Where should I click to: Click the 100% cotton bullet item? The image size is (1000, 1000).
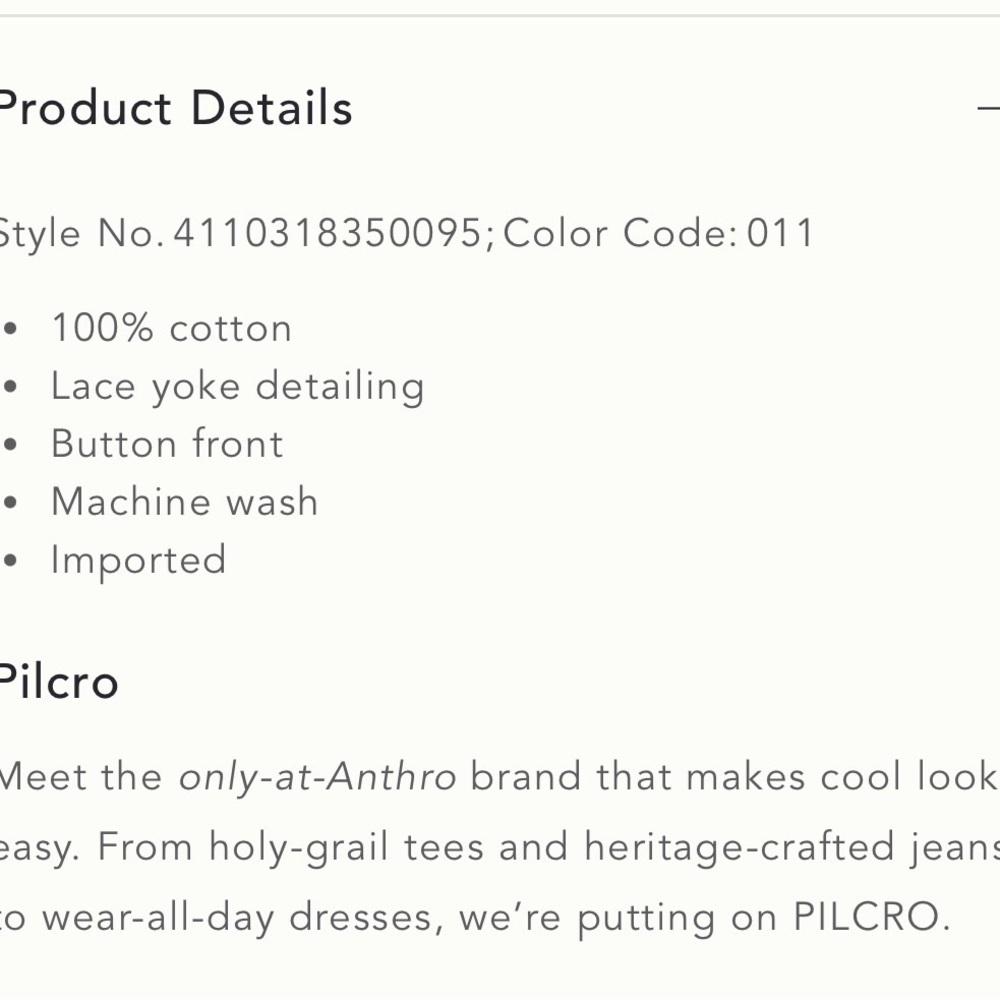coord(172,328)
